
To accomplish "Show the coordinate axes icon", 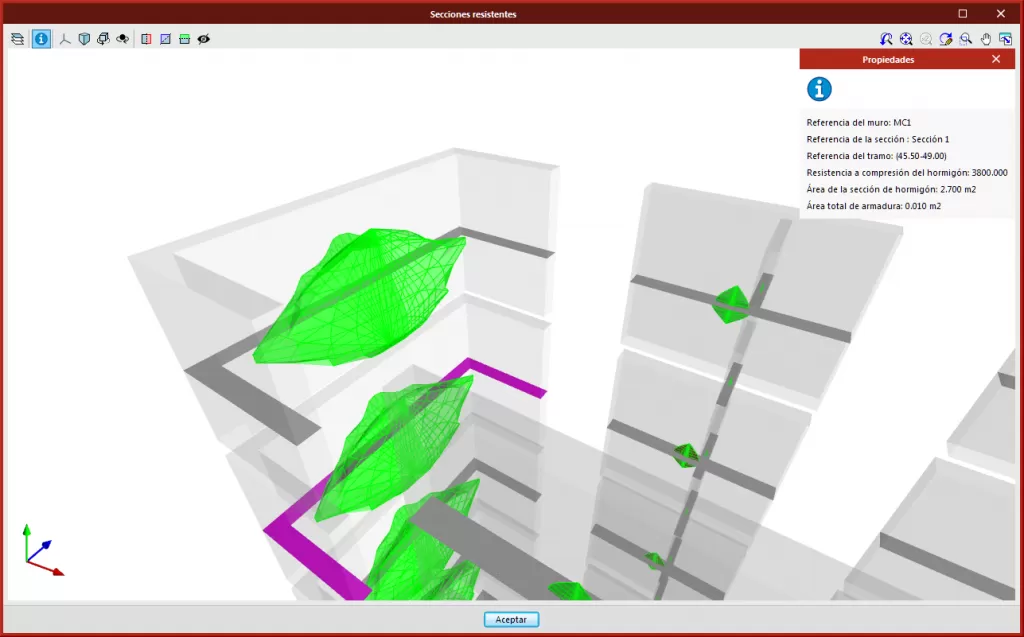I will [x=65, y=39].
